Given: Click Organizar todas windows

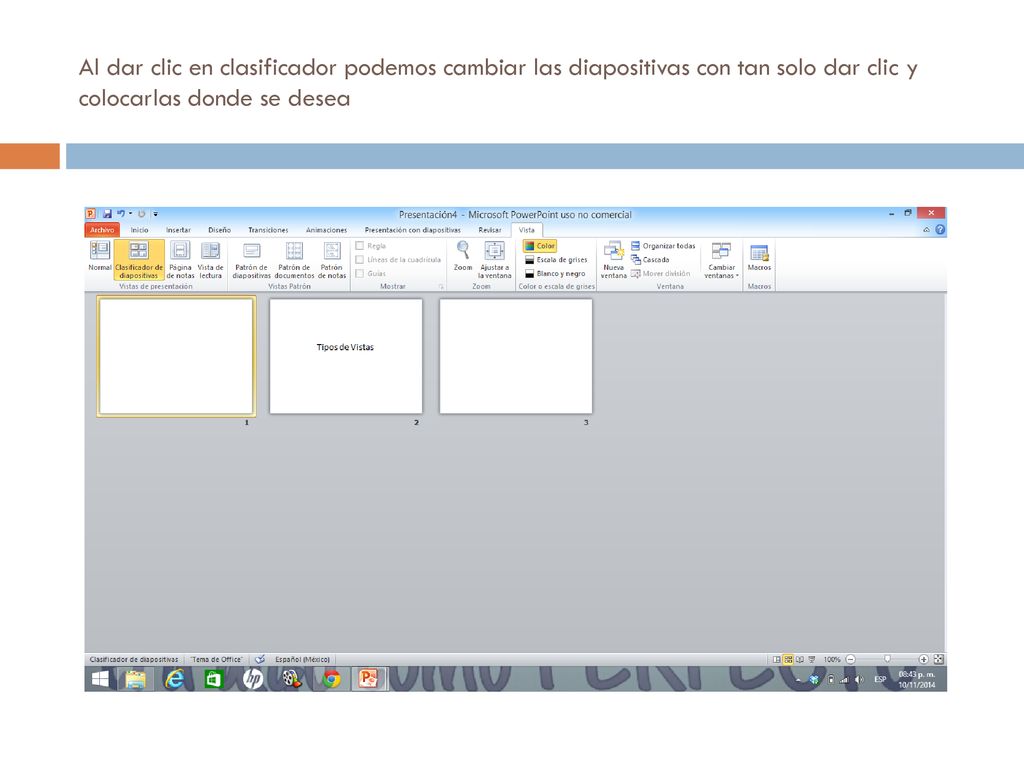Looking at the screenshot, I should click(663, 246).
